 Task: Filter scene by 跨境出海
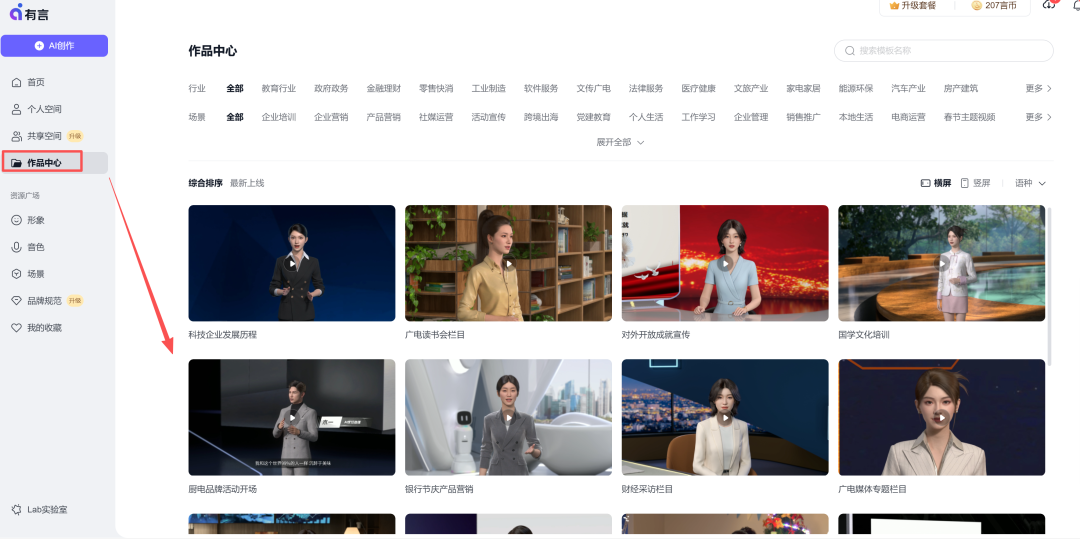tap(541, 118)
